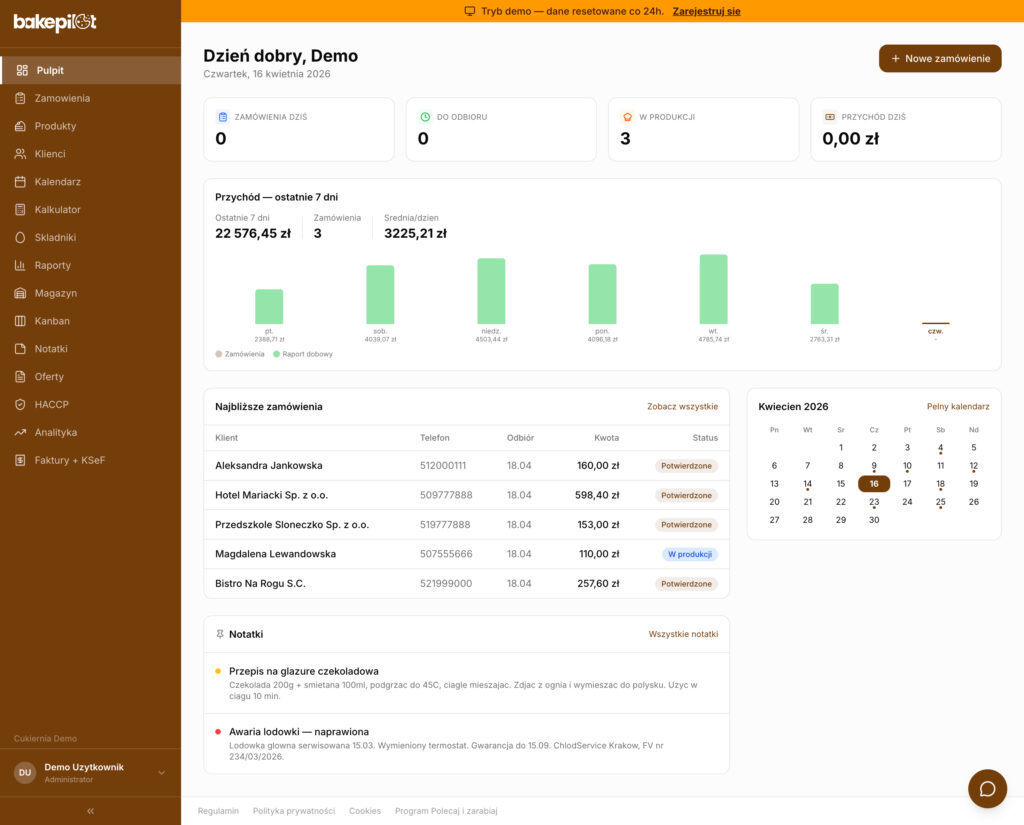Viewport: 1024px width, 825px height.
Task: Click the DU user avatar
Action: pos(25,773)
